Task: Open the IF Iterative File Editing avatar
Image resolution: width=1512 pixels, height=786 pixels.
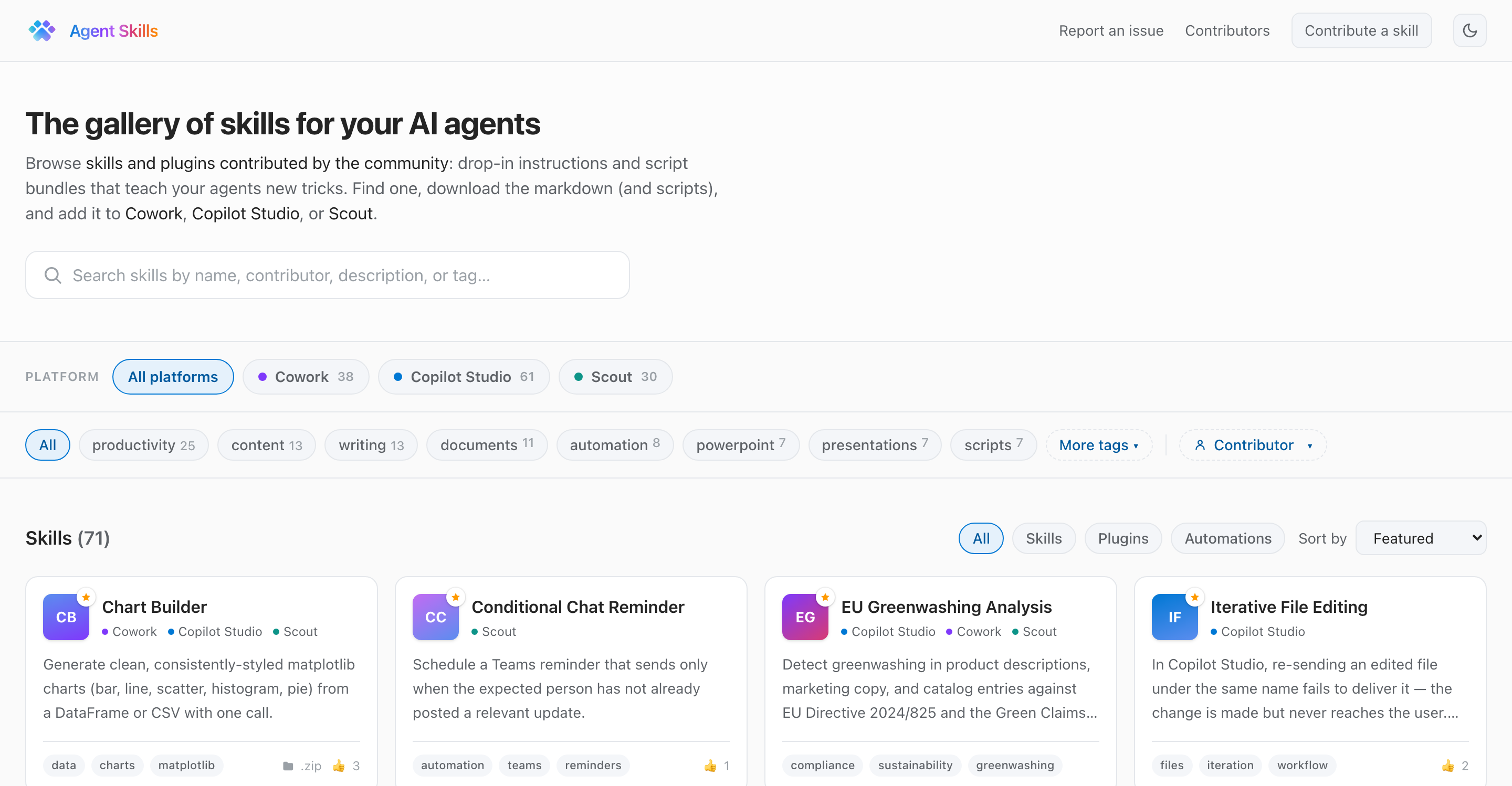Action: tap(1174, 617)
